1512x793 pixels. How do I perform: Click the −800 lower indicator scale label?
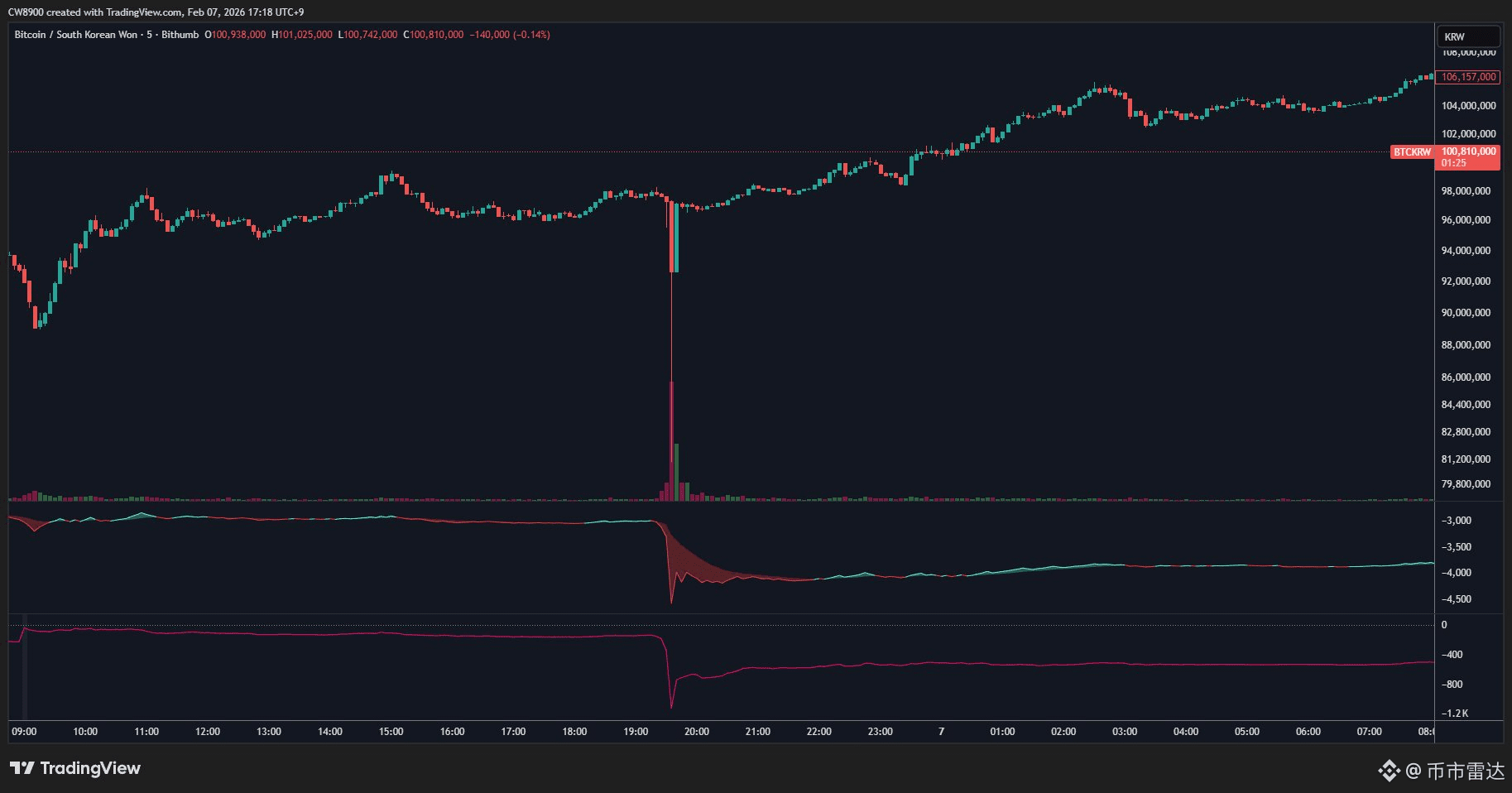coord(1452,685)
